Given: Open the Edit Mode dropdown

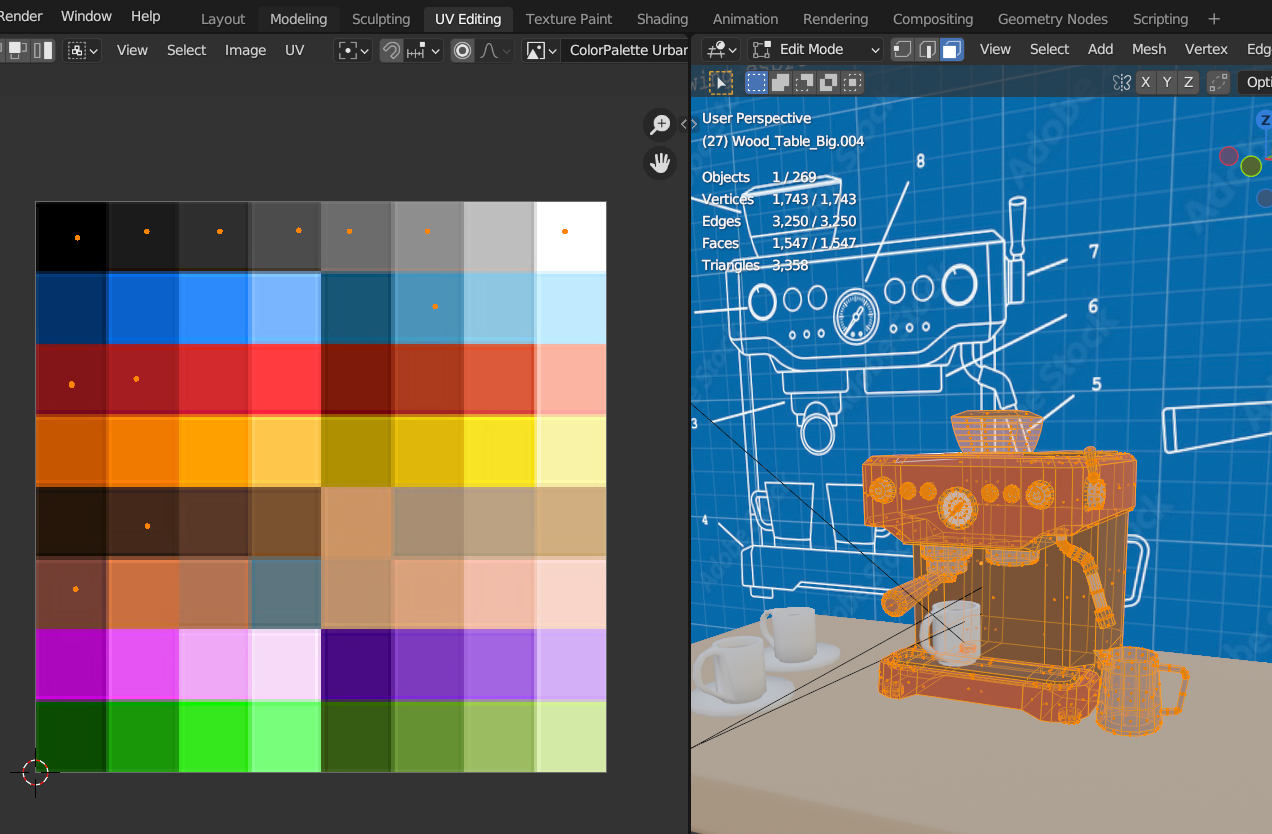Looking at the screenshot, I should (815, 48).
